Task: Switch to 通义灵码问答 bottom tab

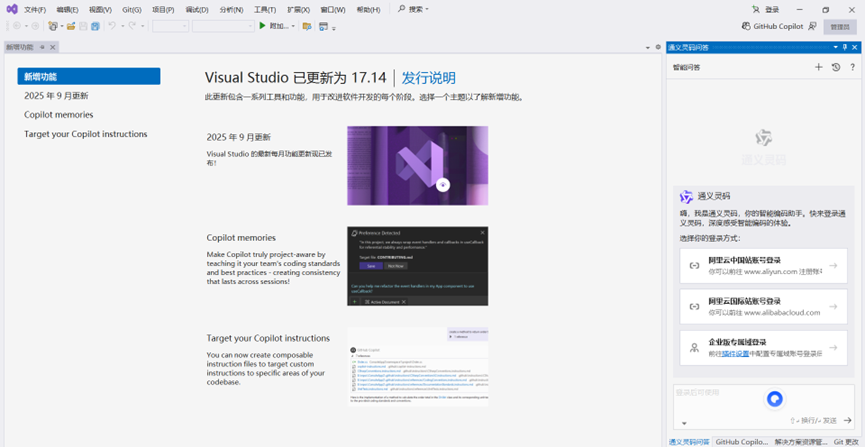Action: [x=690, y=441]
